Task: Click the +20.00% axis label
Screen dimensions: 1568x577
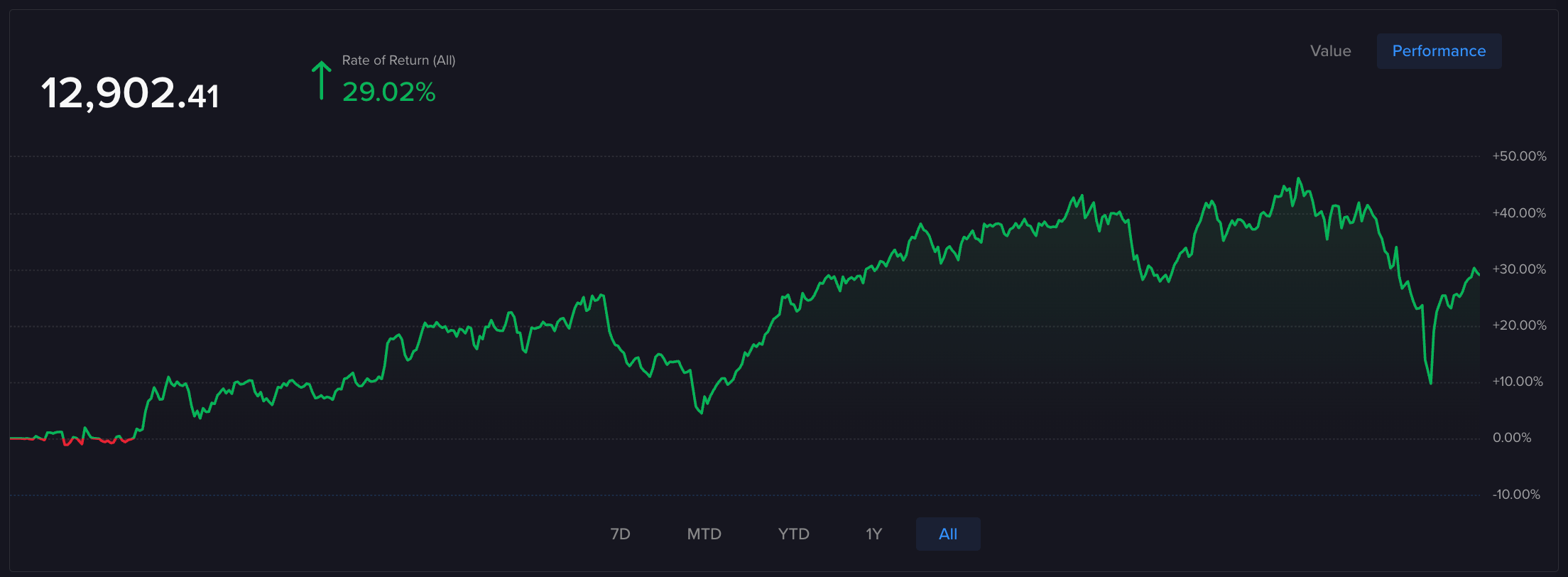Action: 1519,325
